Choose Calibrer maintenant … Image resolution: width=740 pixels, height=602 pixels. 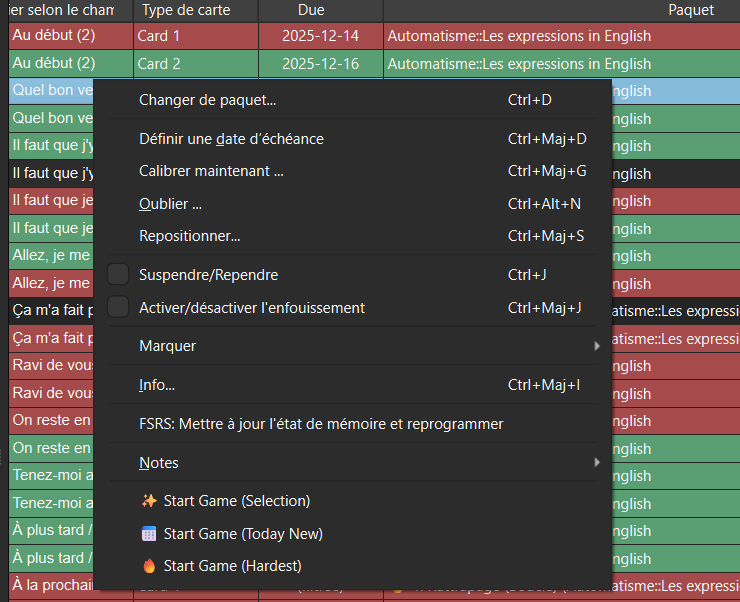tap(353, 171)
